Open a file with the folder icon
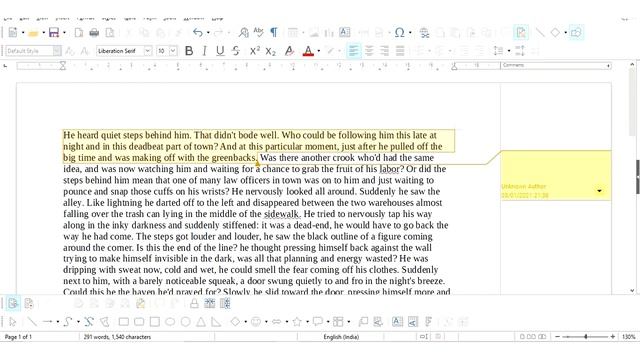 33,33
